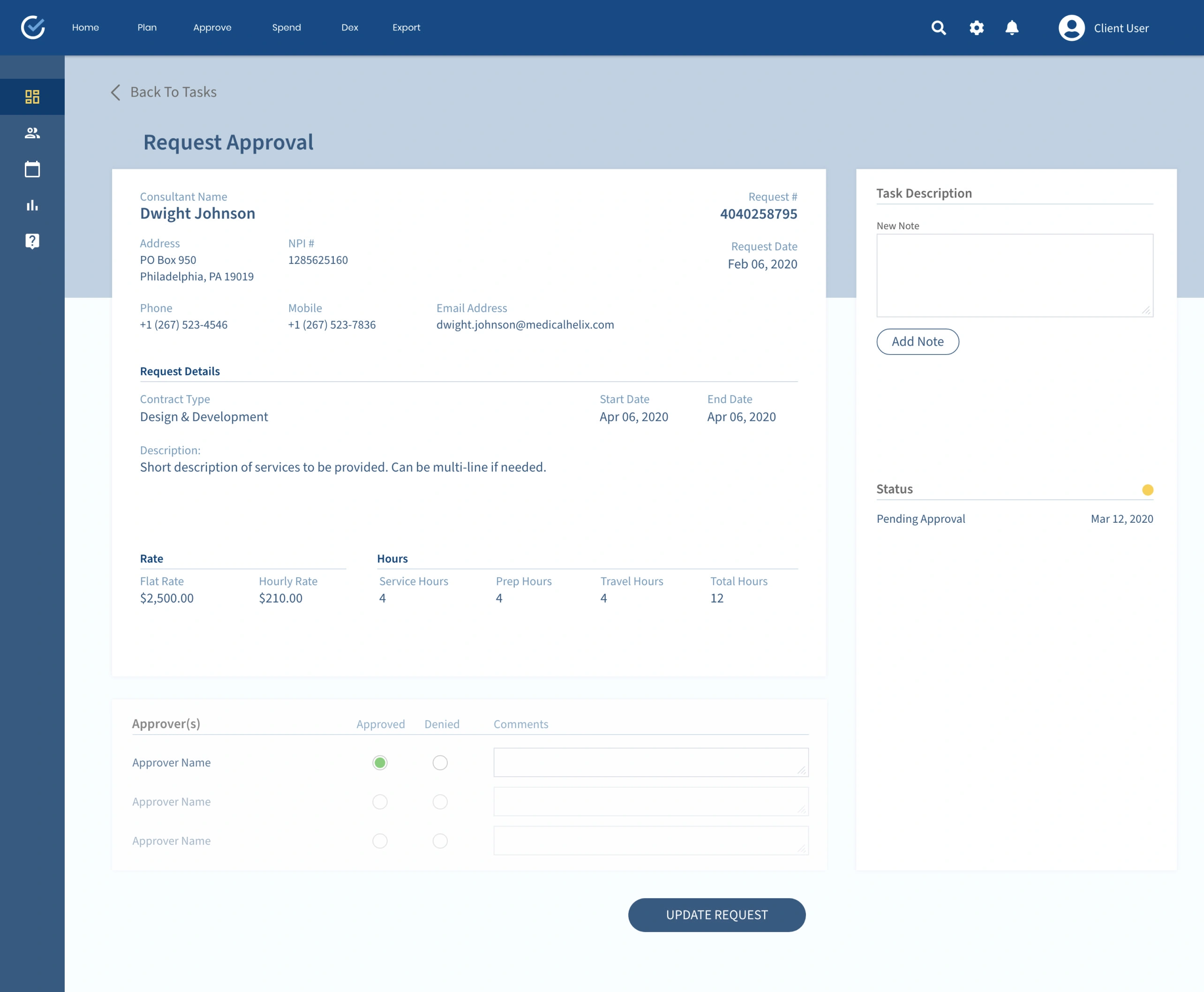
Task: Open the Spend menu
Action: 286,28
